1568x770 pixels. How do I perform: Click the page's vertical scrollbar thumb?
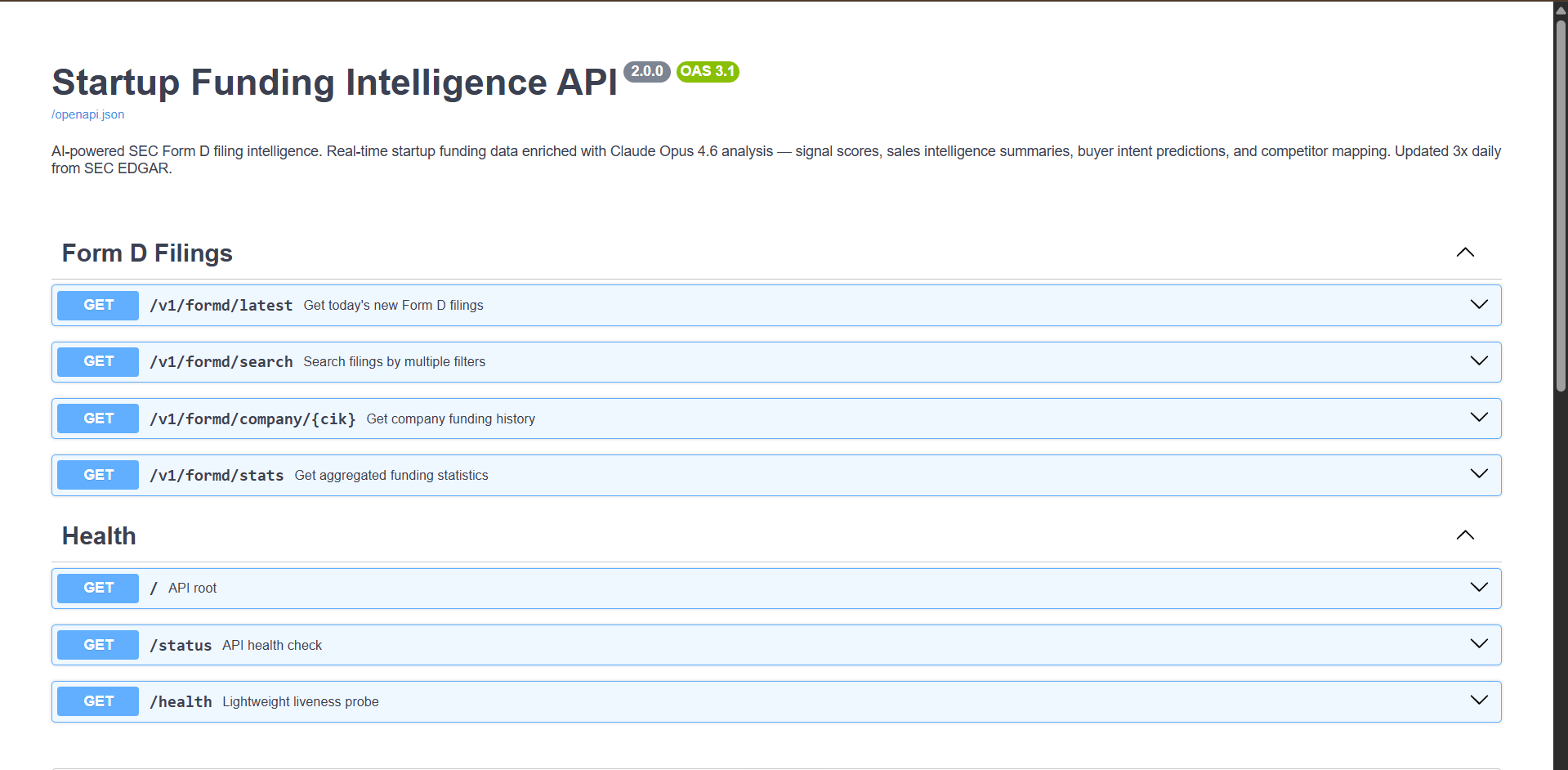click(x=1561, y=204)
